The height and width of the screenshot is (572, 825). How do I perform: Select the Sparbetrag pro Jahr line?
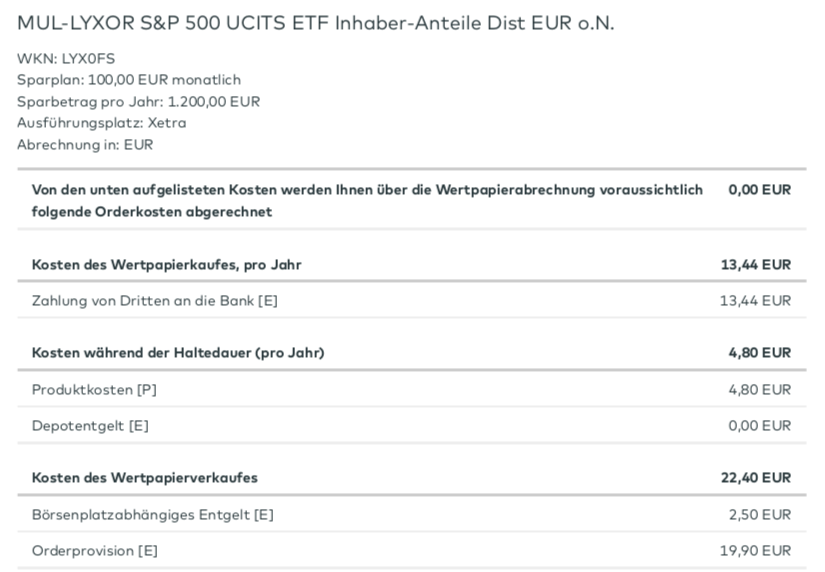coord(138,101)
